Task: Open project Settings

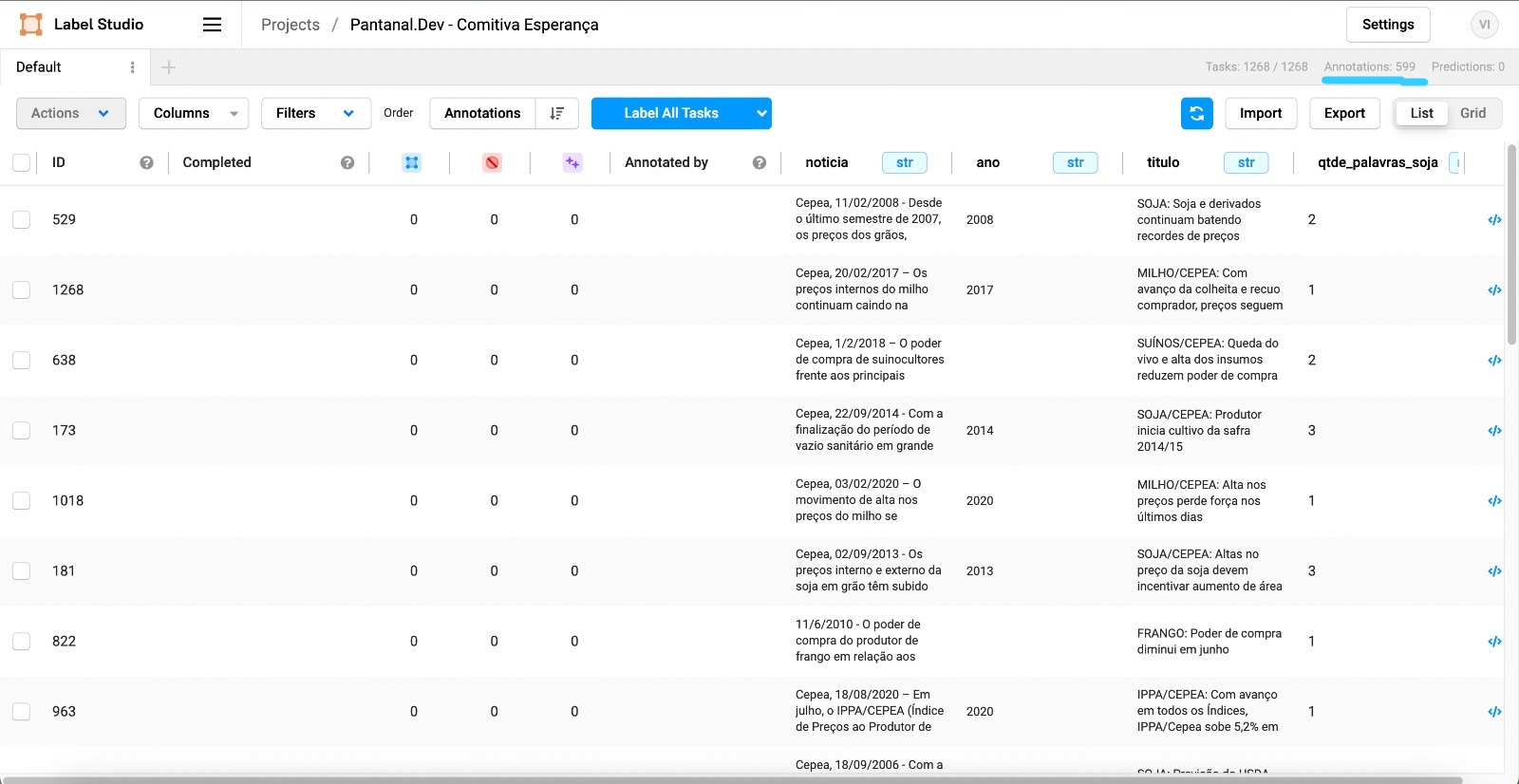Action: click(x=1388, y=25)
